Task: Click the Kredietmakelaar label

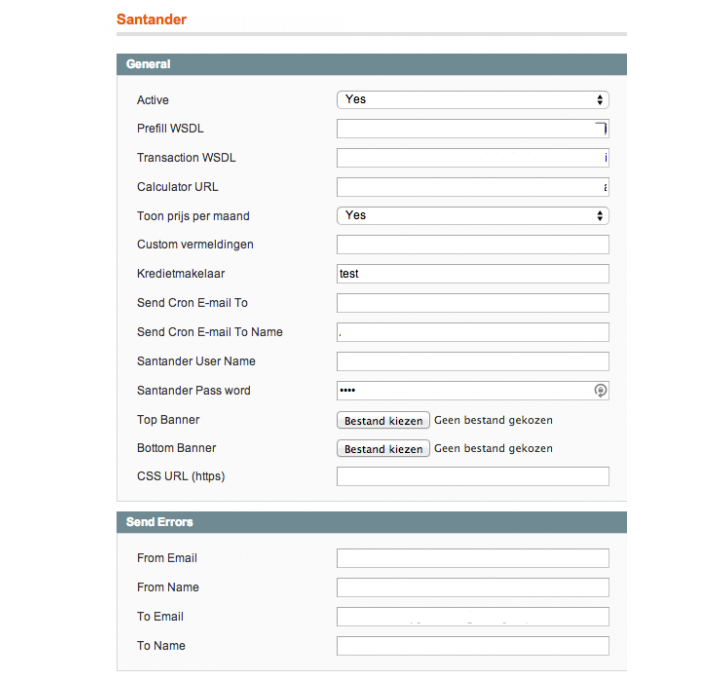Action: pyautogui.click(x=181, y=274)
